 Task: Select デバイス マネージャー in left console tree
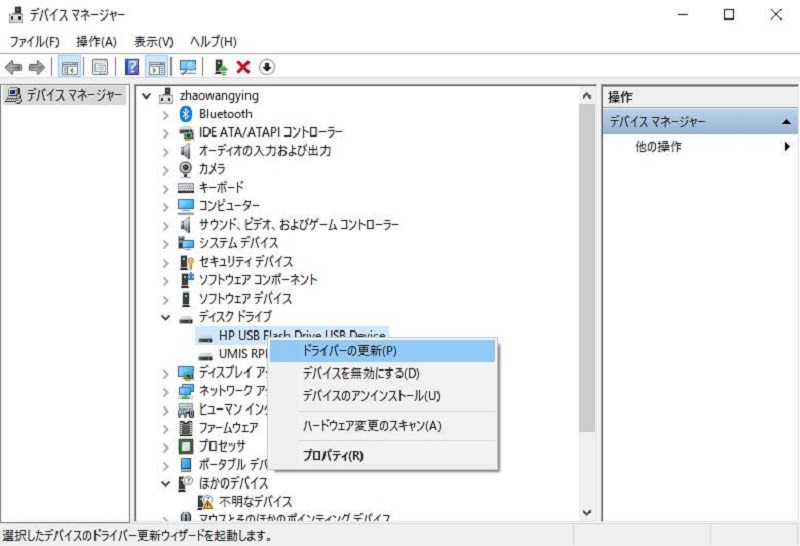point(65,95)
